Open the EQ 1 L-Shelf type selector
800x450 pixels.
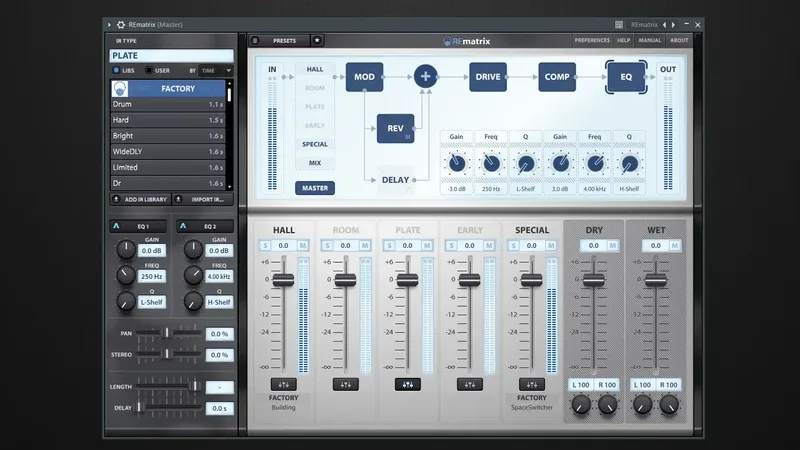pos(152,303)
